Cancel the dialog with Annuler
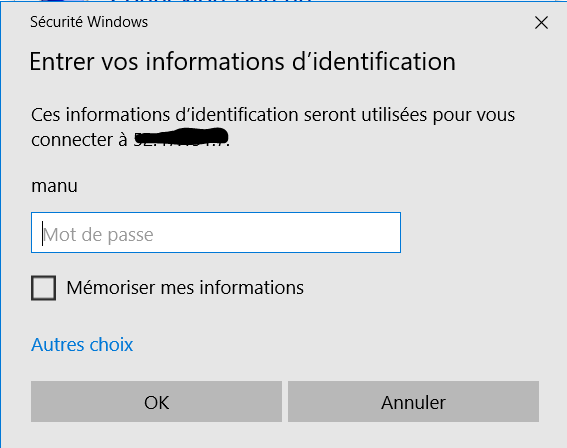The width and height of the screenshot is (567, 448). [413, 401]
